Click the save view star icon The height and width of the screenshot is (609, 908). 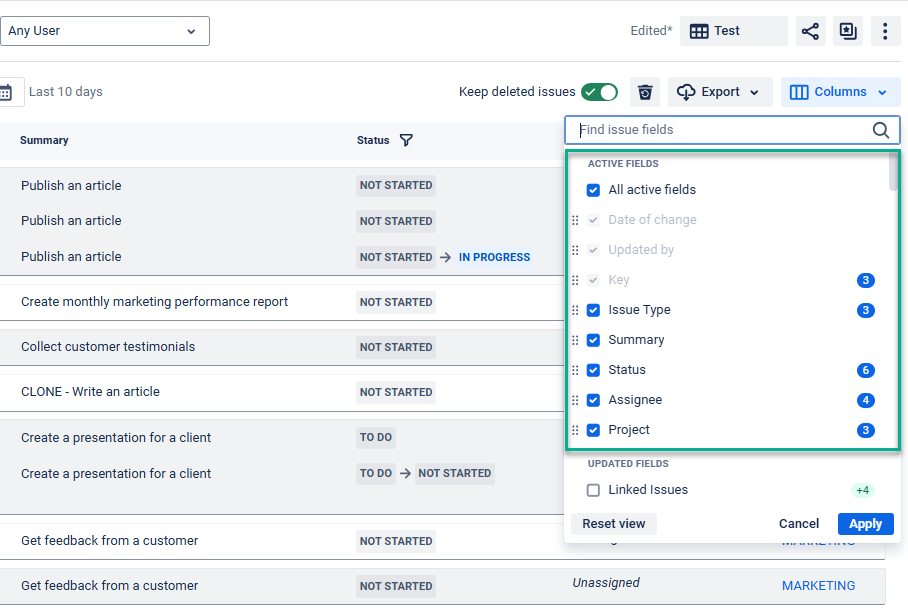coord(848,31)
